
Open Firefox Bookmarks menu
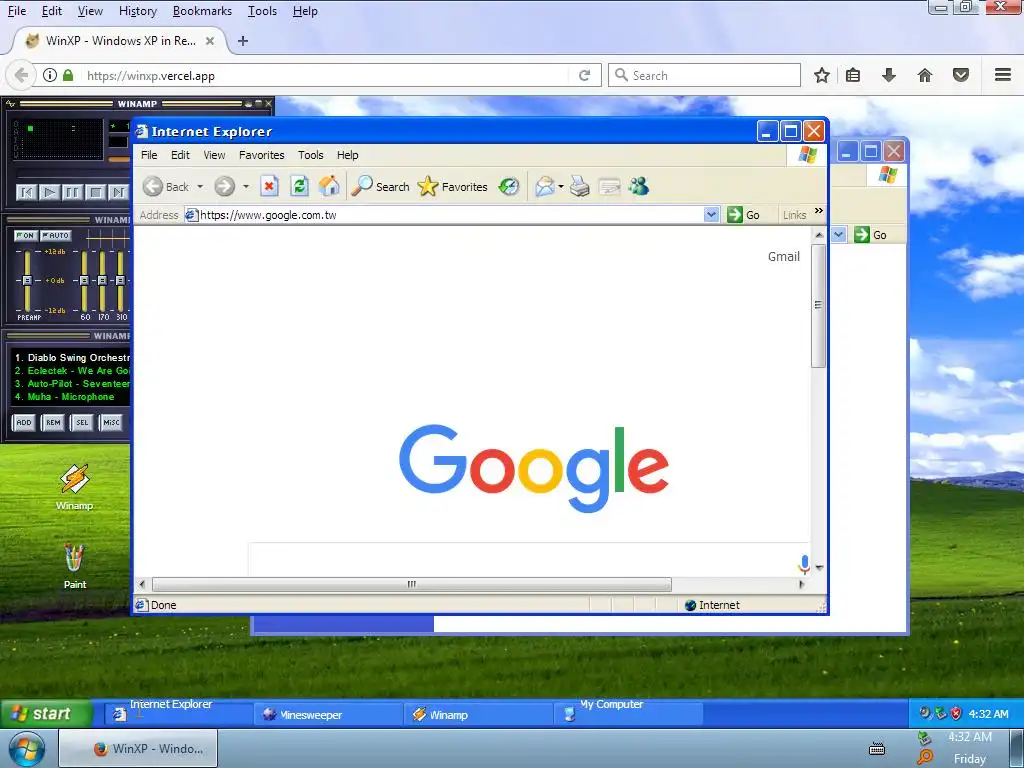pyautogui.click(x=202, y=11)
